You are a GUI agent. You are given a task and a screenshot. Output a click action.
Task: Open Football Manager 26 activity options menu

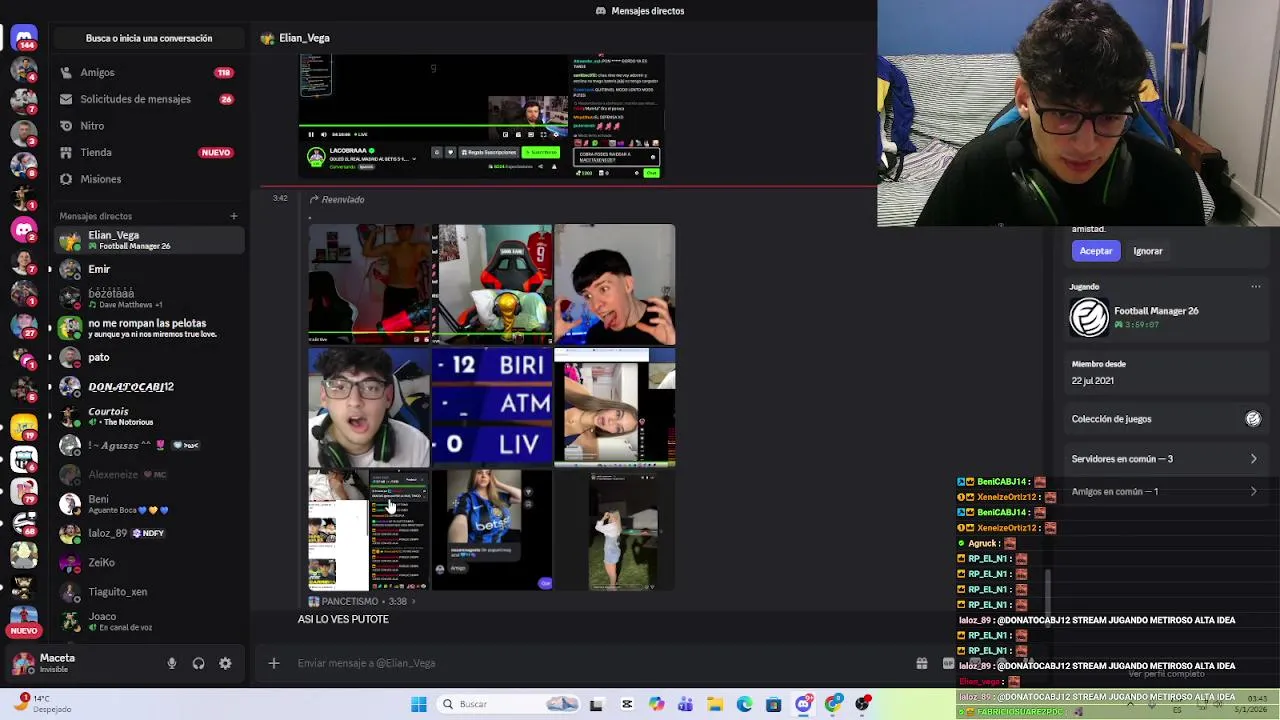pyautogui.click(x=1256, y=287)
